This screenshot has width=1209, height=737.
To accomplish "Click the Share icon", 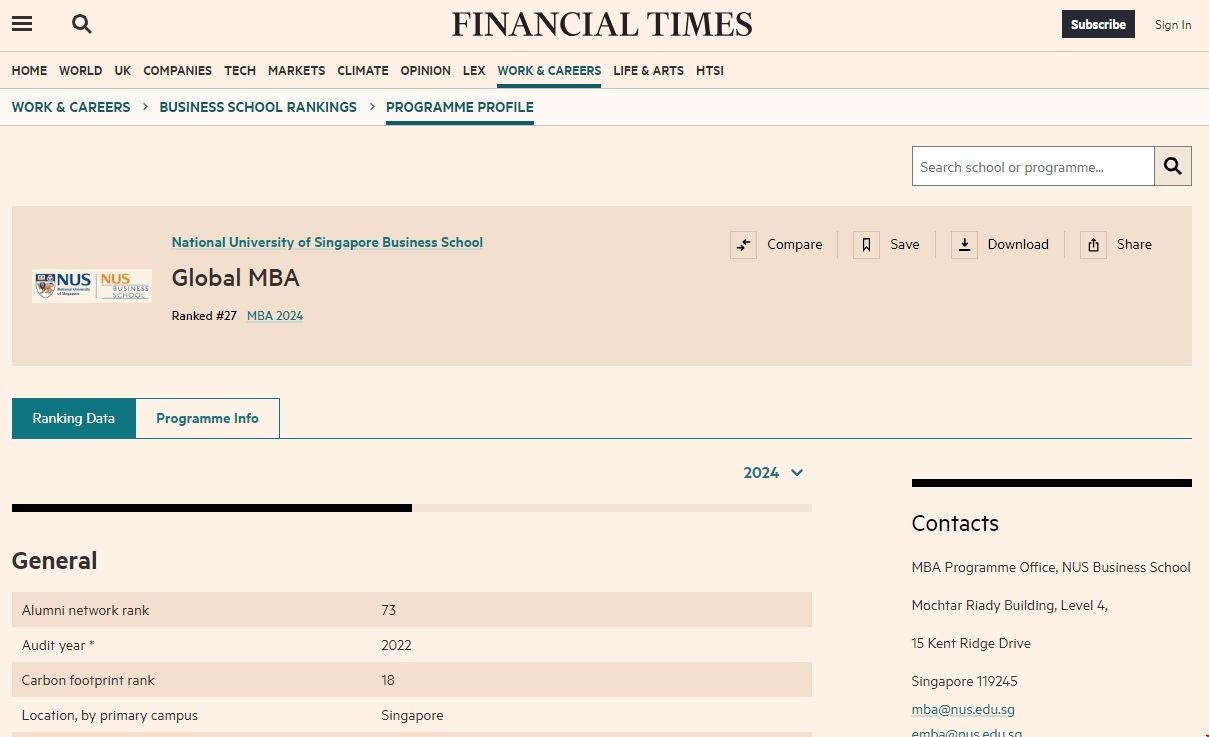I will [1093, 245].
